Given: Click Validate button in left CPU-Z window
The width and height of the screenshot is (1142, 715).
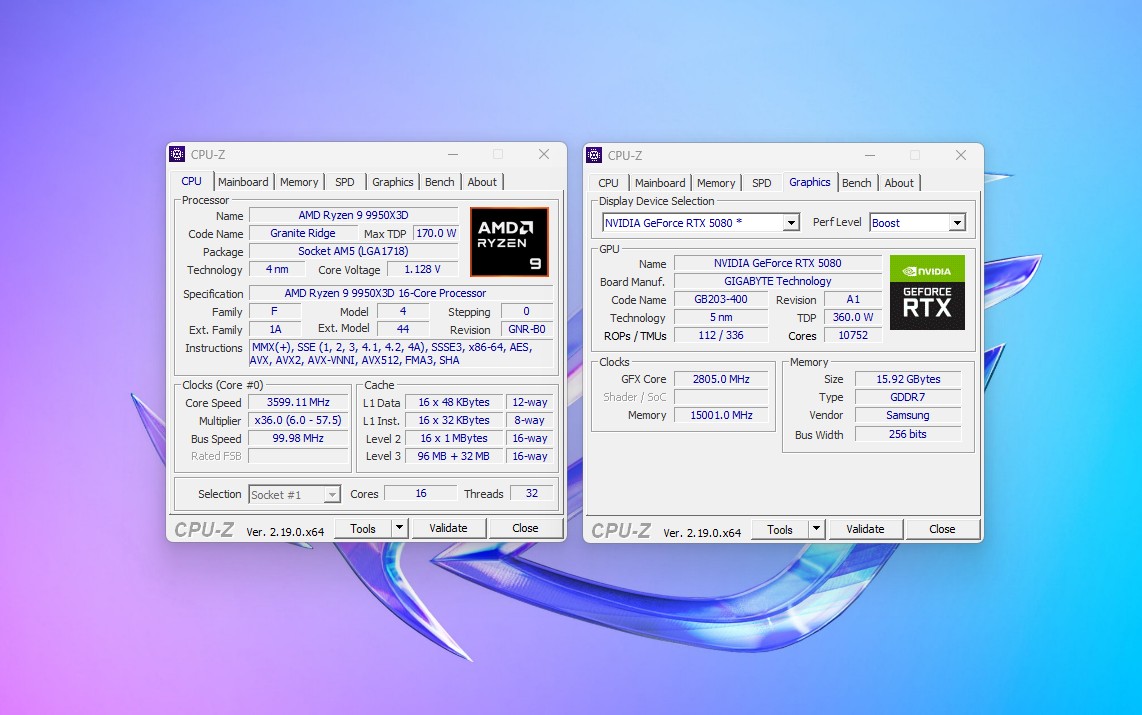Looking at the screenshot, I should (x=449, y=528).
